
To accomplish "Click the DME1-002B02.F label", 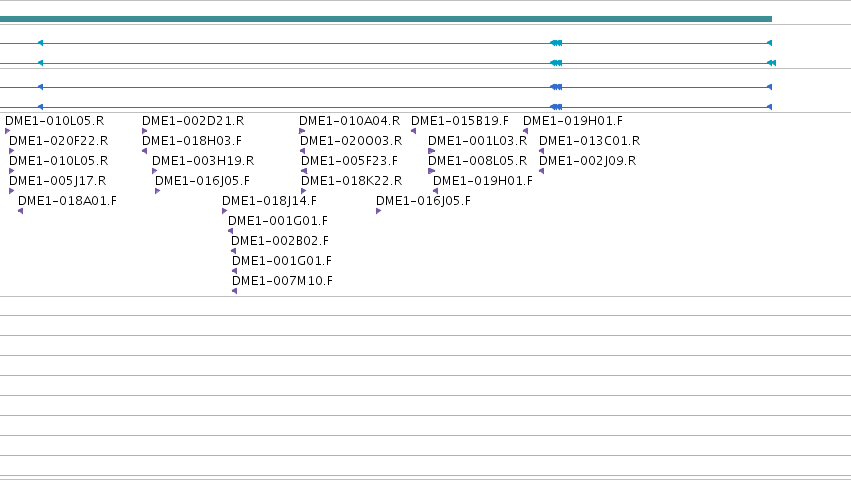I will 280,241.
